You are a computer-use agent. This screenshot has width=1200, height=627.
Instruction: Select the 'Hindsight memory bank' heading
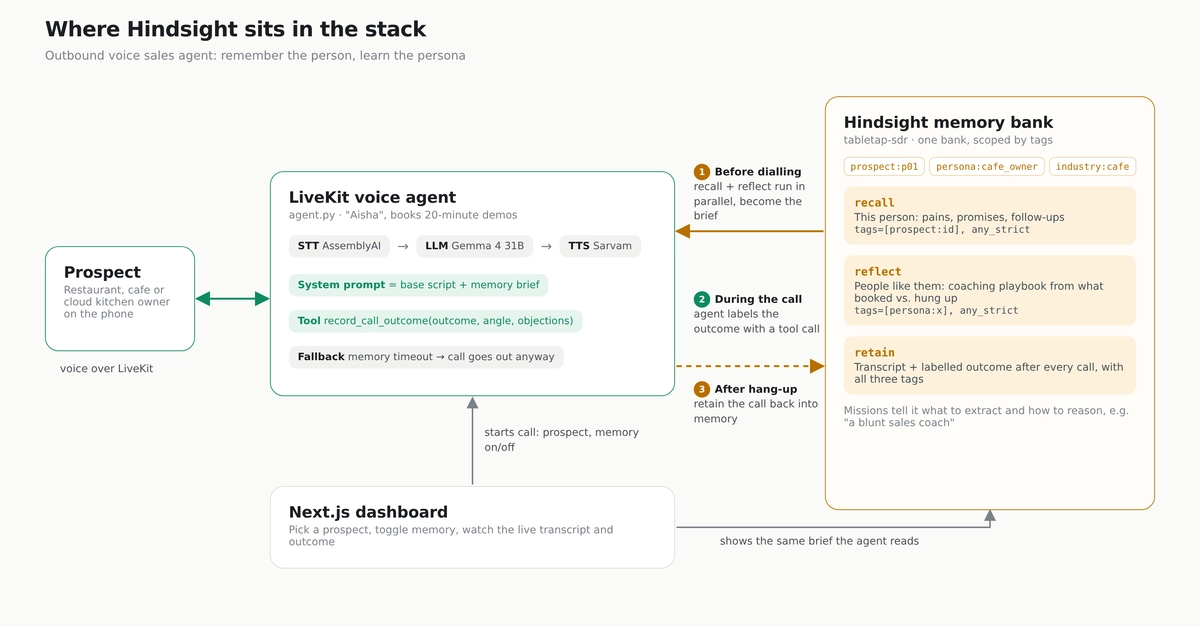949,122
